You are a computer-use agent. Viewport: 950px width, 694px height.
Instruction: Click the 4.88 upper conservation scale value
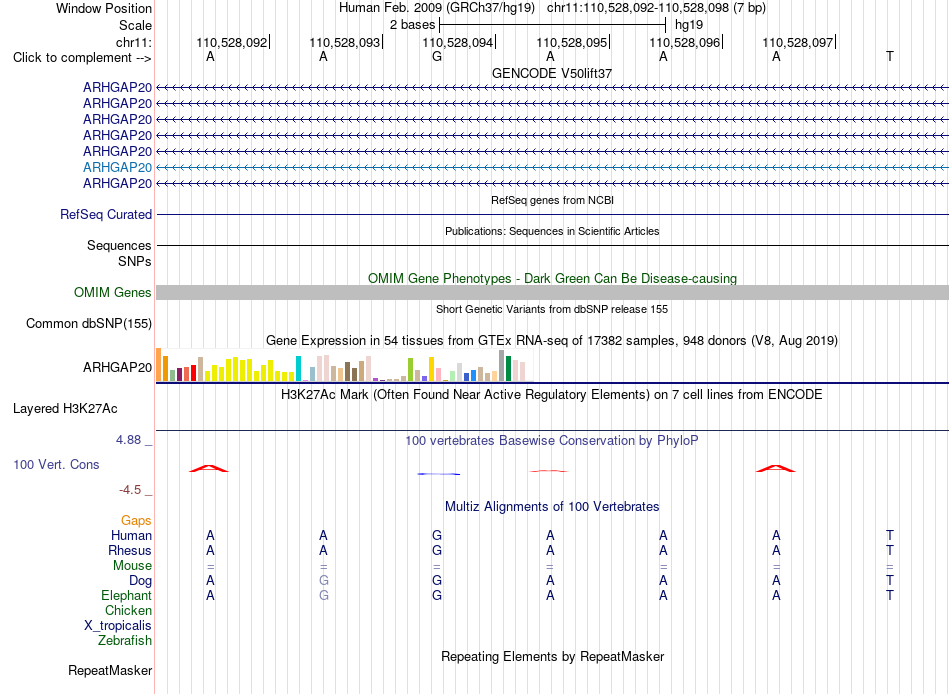pos(128,439)
